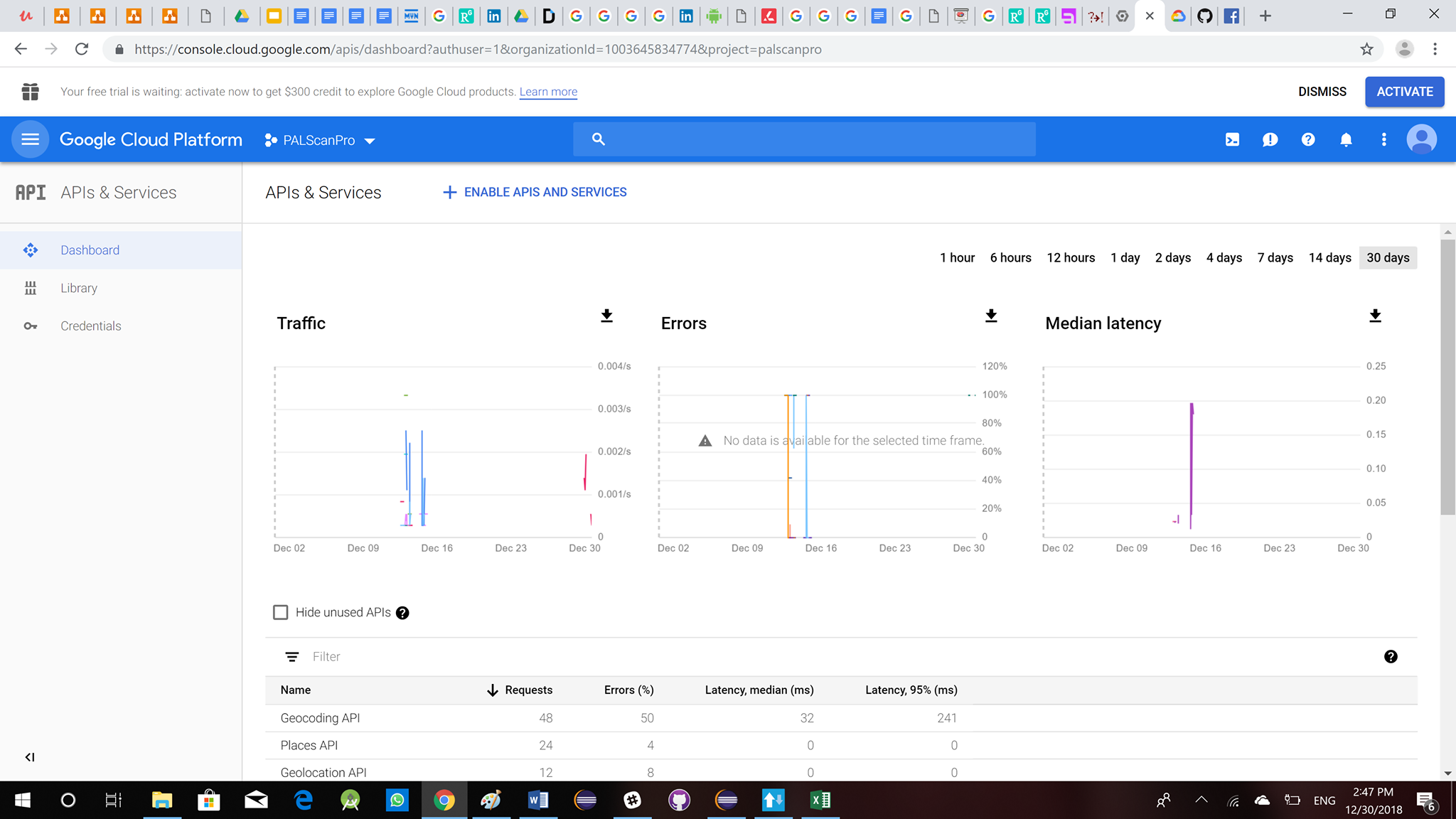Viewport: 1456px width, 819px height.
Task: Open table help icon beside Filter
Action: pos(1391,657)
